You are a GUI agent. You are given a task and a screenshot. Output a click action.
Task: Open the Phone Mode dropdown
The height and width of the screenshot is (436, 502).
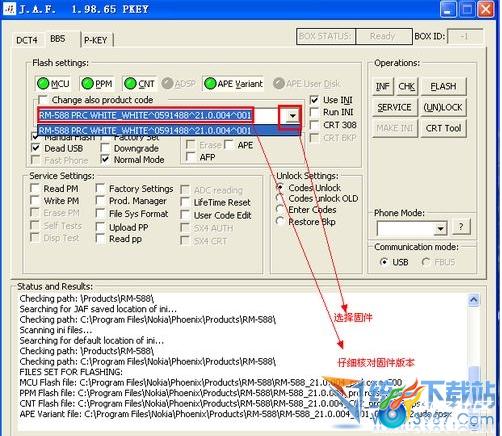click(441, 228)
